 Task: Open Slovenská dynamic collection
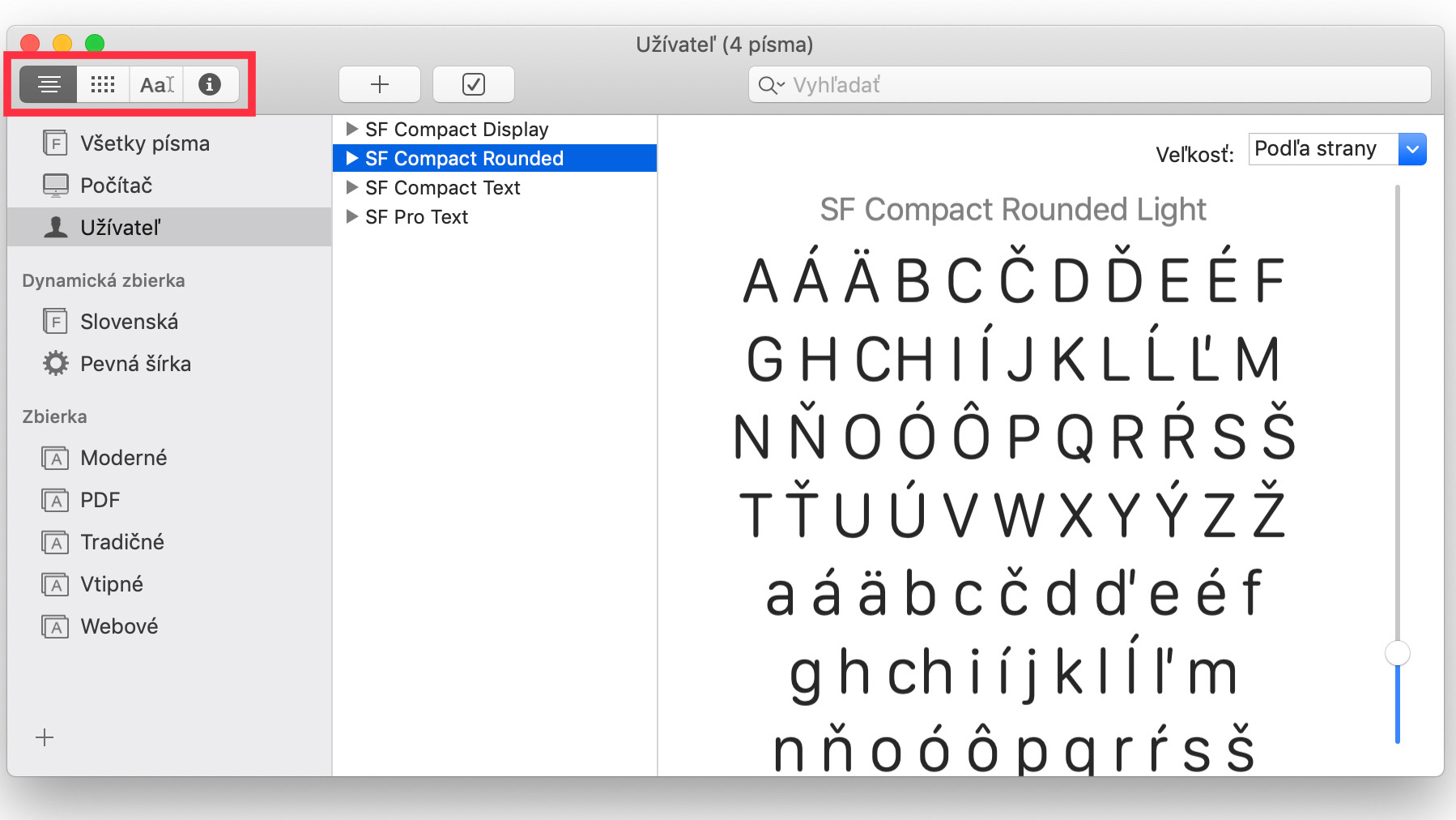point(169,322)
